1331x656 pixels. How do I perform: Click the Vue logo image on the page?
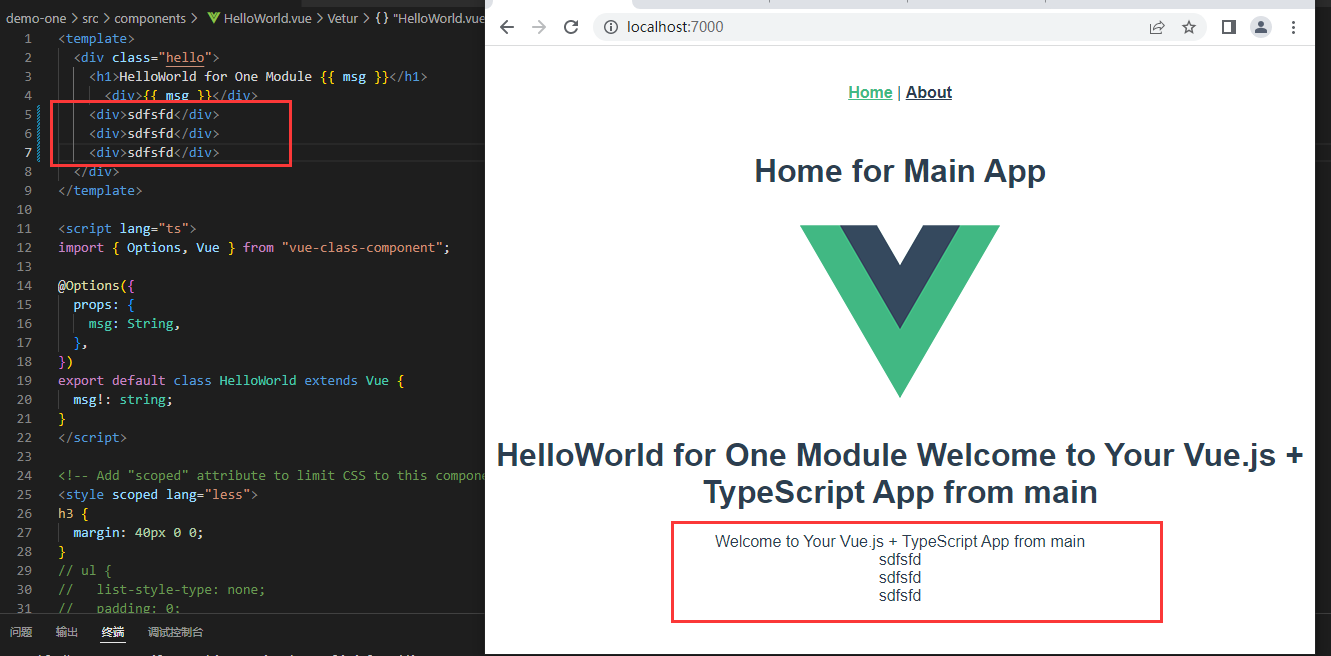[900, 311]
